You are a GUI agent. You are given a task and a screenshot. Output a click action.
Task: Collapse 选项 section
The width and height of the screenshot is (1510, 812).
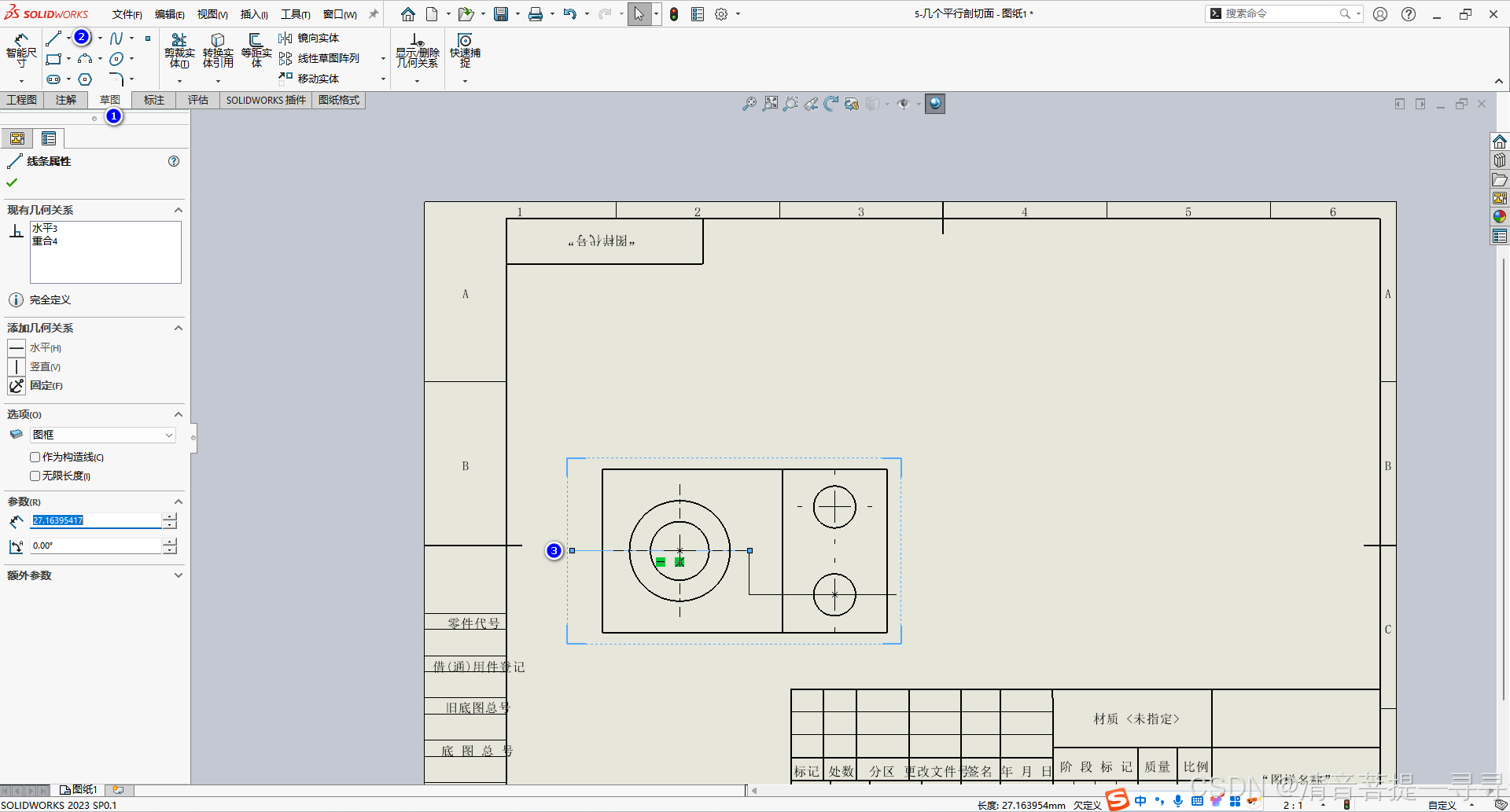tap(179, 414)
